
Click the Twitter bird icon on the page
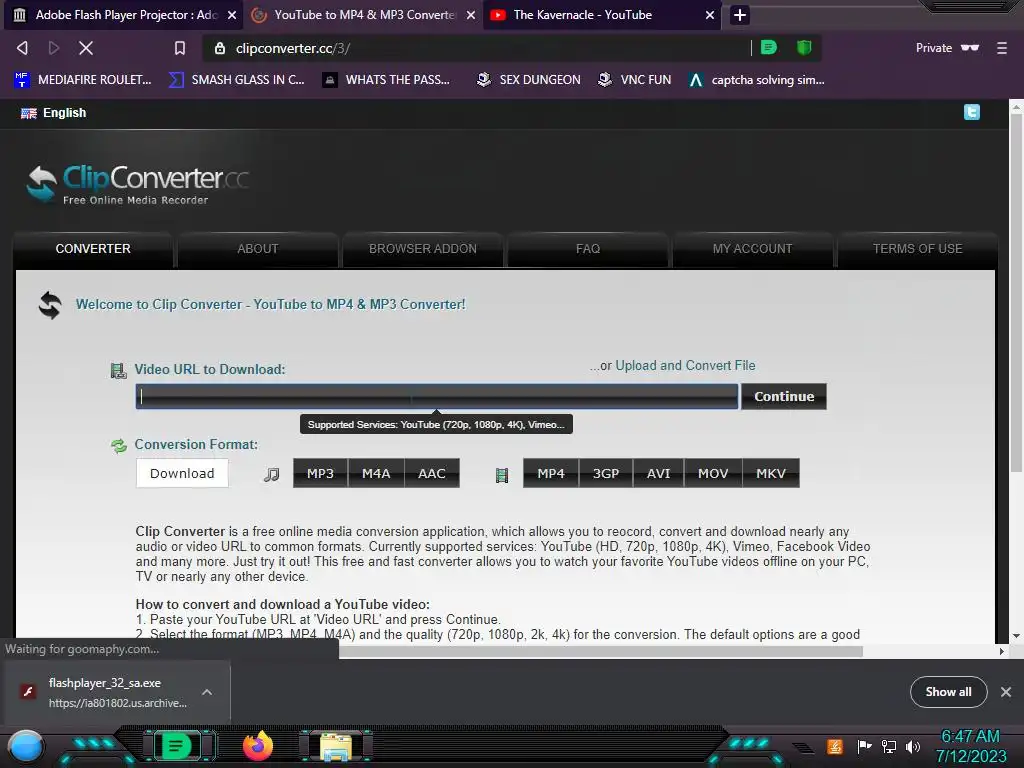pos(971,112)
